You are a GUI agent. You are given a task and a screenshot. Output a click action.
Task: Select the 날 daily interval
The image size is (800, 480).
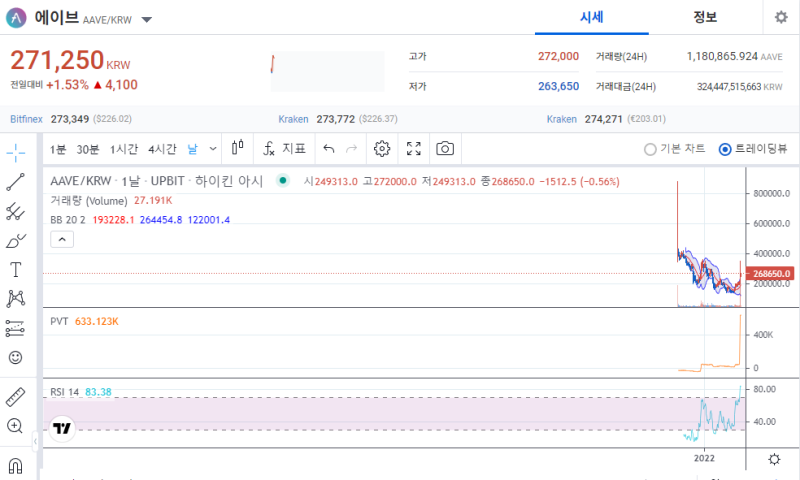[x=192, y=149]
